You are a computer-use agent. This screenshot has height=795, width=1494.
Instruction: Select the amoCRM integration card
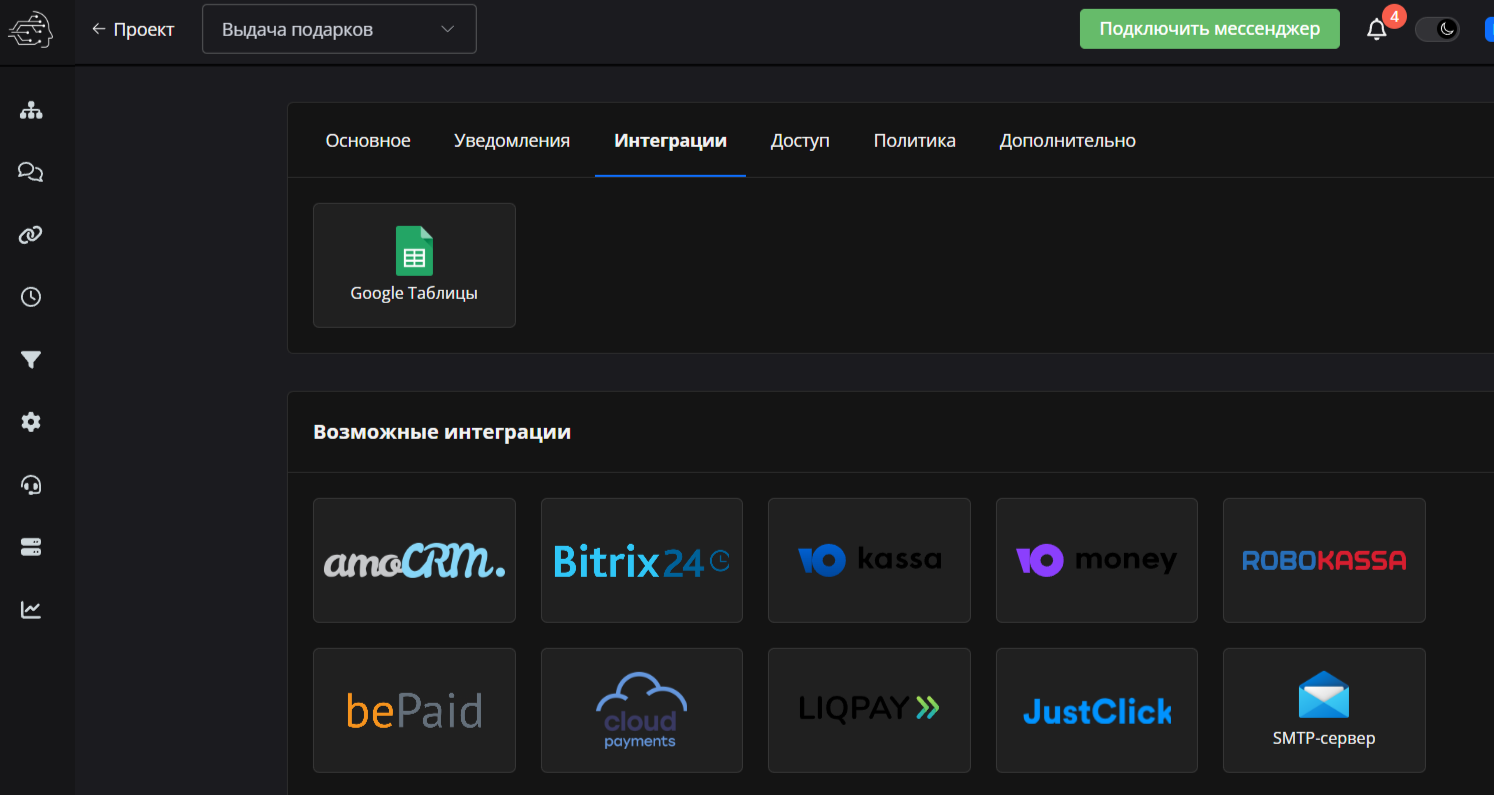click(x=414, y=560)
